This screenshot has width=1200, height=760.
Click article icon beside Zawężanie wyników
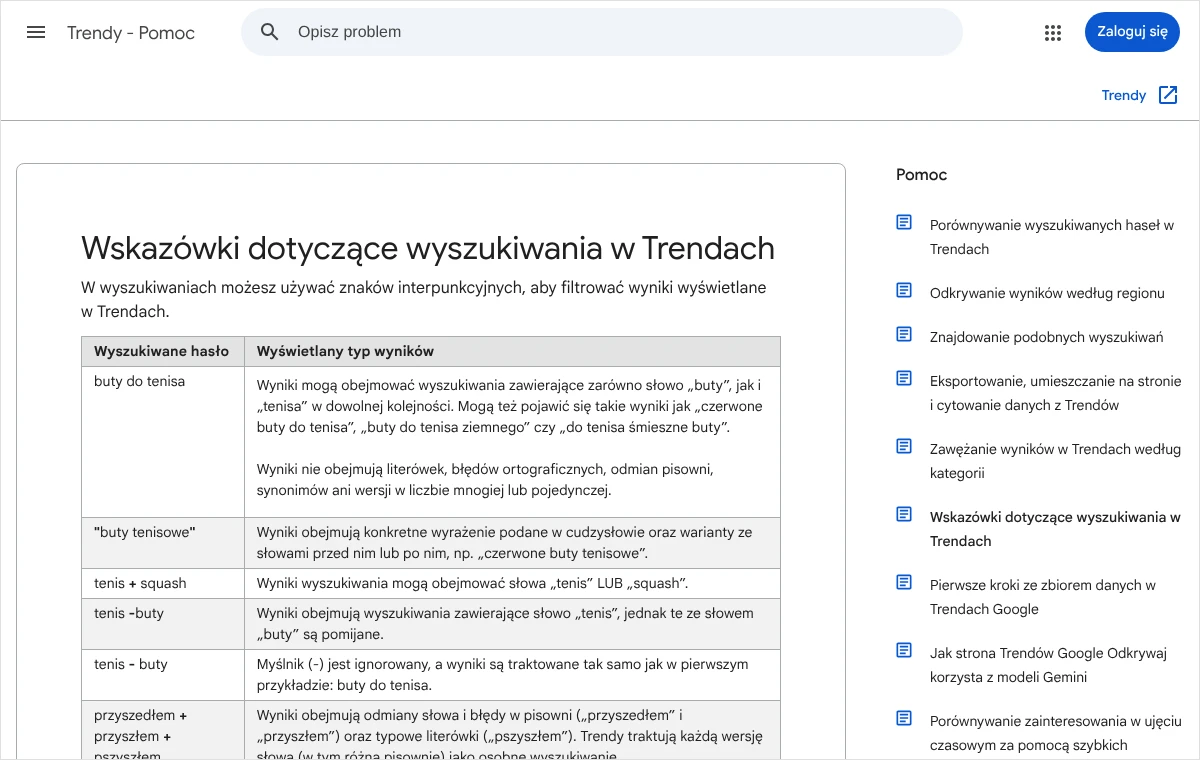tap(904, 446)
